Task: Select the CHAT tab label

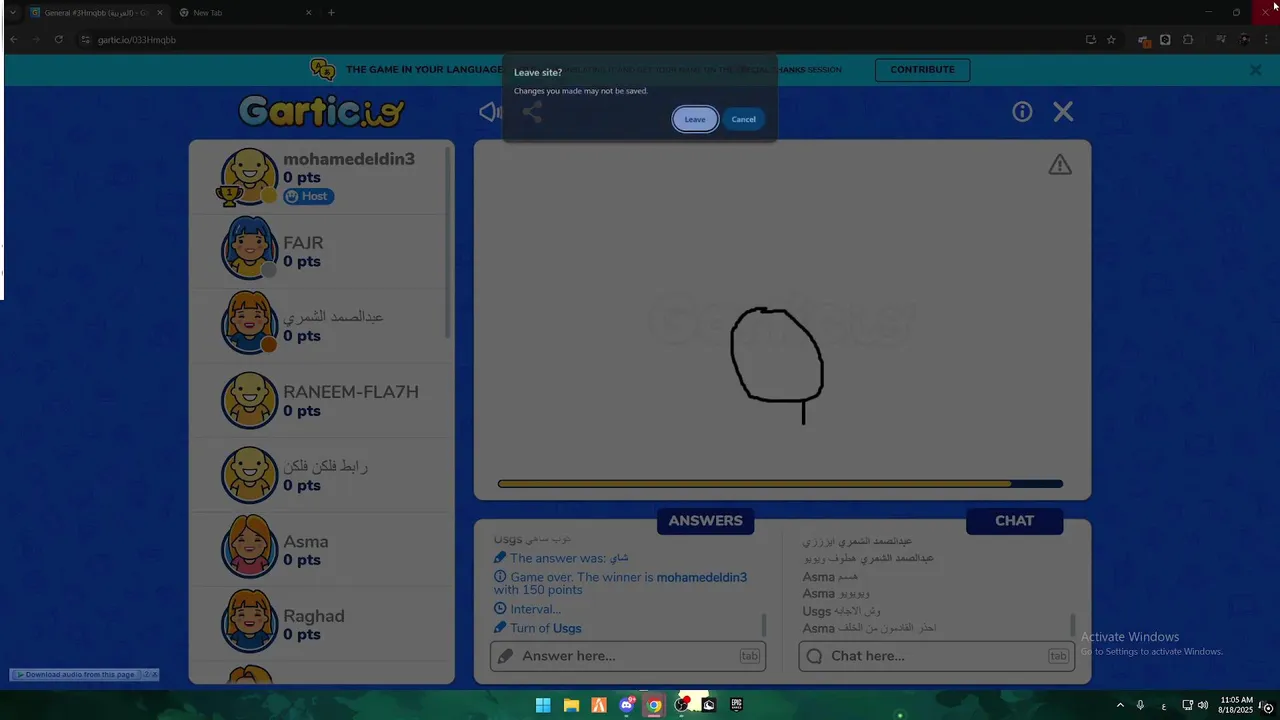Action: (x=1014, y=520)
